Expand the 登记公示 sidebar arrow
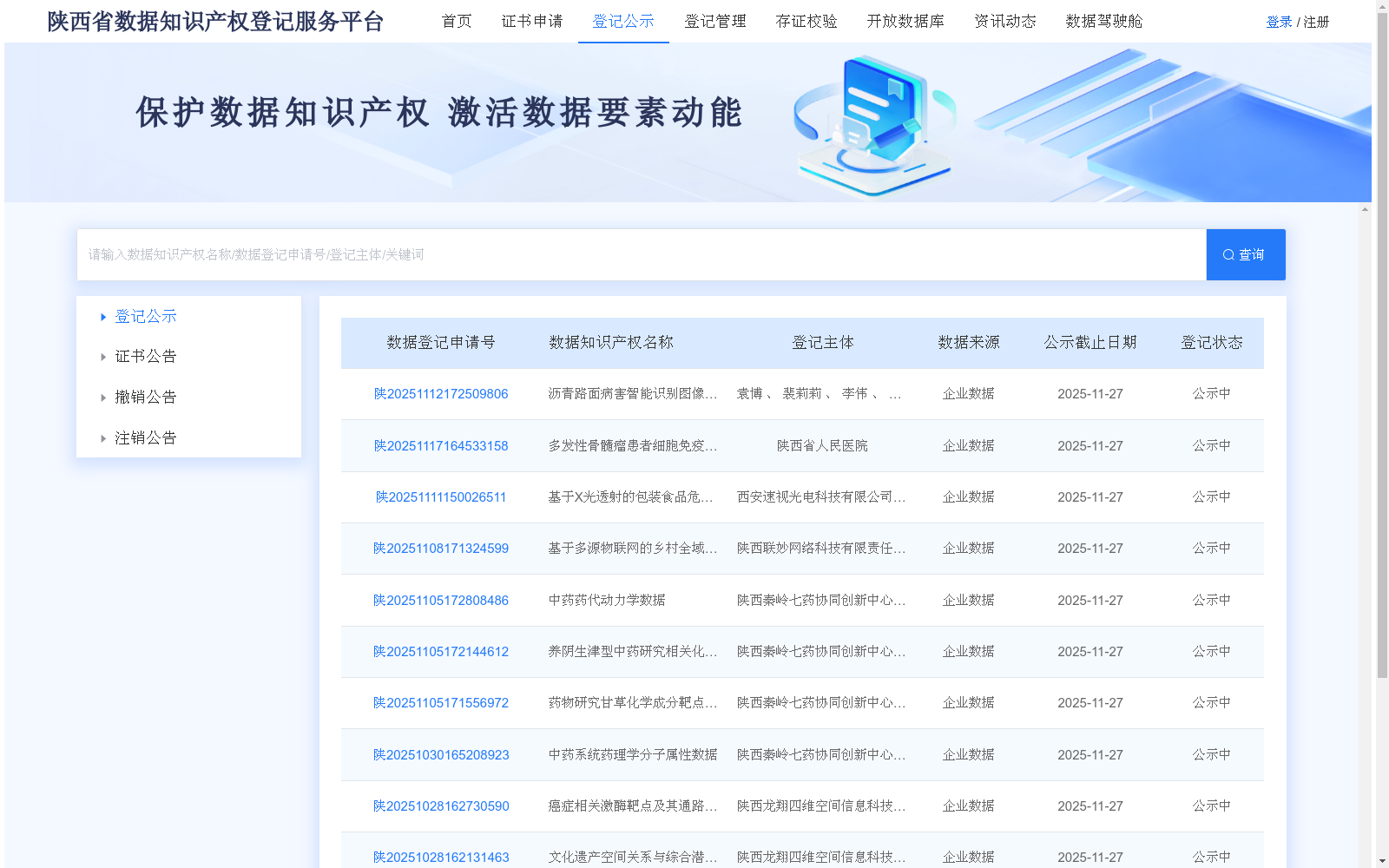The height and width of the screenshot is (868, 1389). 103,316
